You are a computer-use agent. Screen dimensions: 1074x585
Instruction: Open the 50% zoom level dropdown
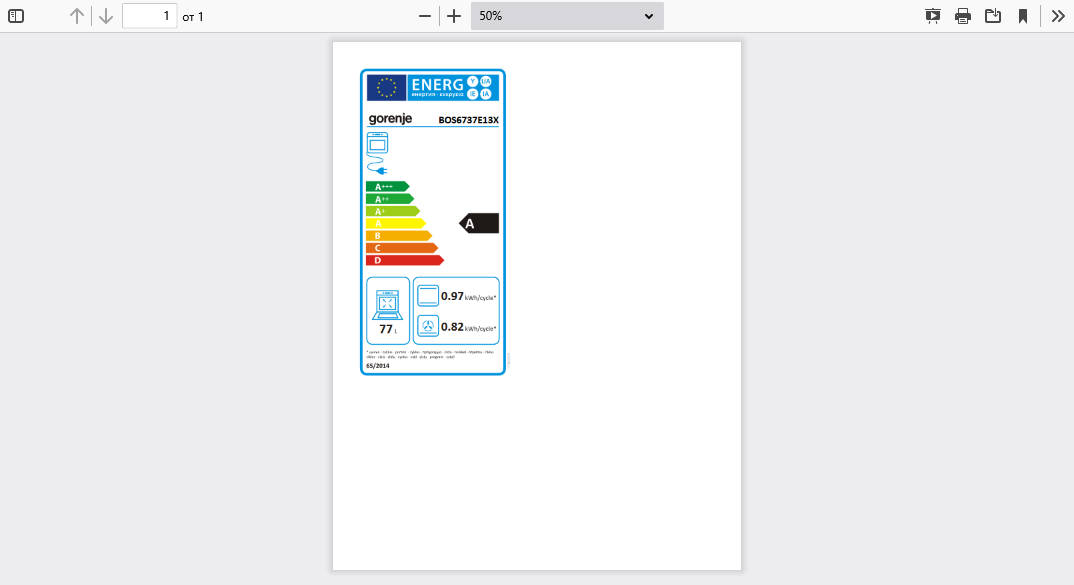pyautogui.click(x=567, y=16)
